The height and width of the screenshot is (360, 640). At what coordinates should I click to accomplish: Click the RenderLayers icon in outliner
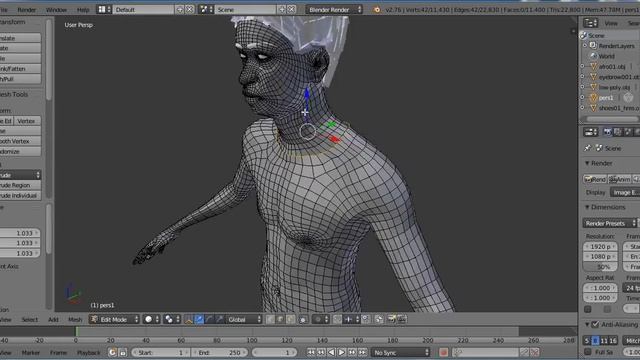coord(593,46)
